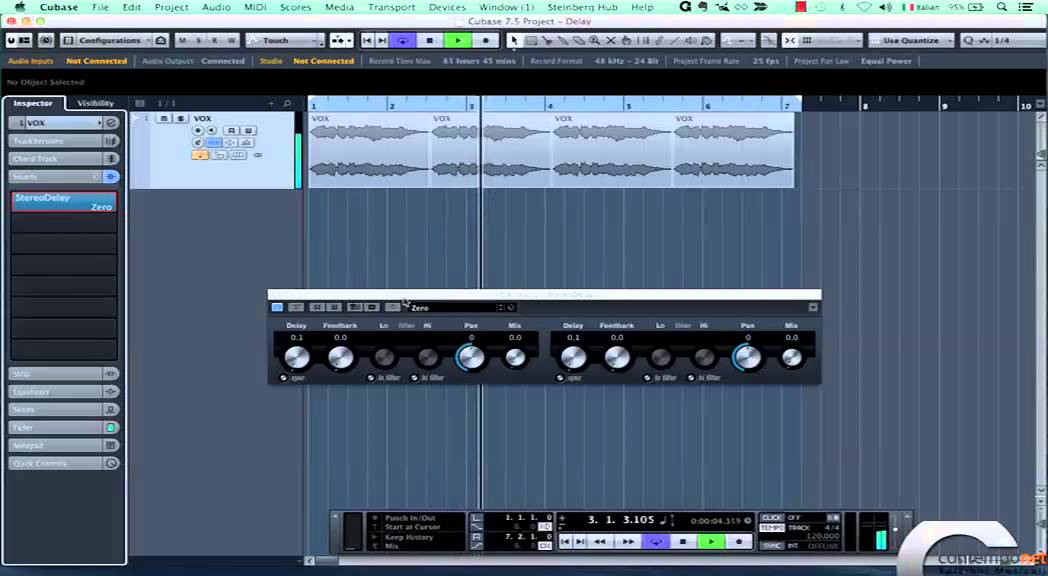Select the Object Selection arrow tool
Screen dimensions: 1048x576
pyautogui.click(x=514, y=41)
